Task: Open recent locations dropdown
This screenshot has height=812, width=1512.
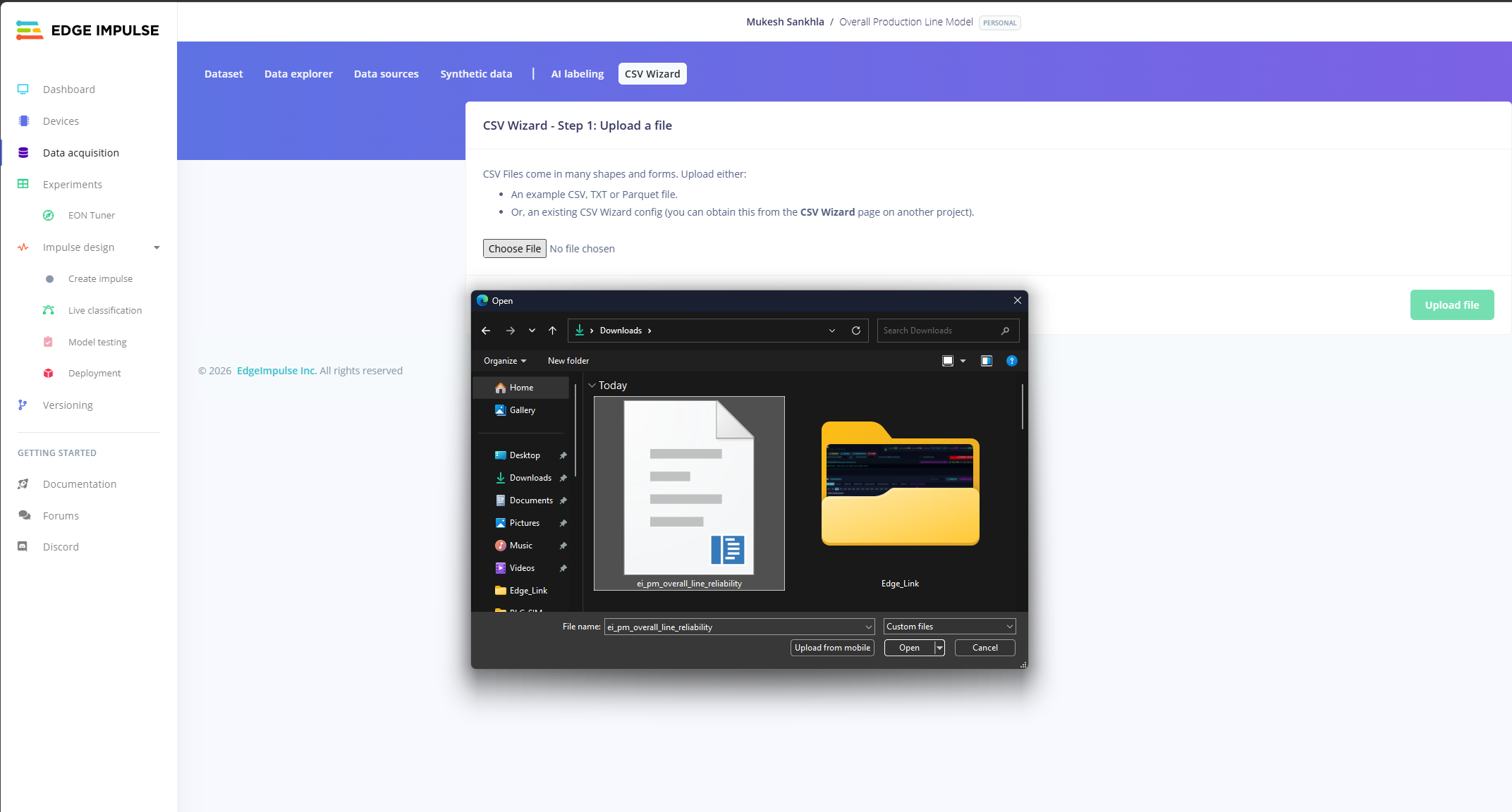Action: click(x=532, y=331)
